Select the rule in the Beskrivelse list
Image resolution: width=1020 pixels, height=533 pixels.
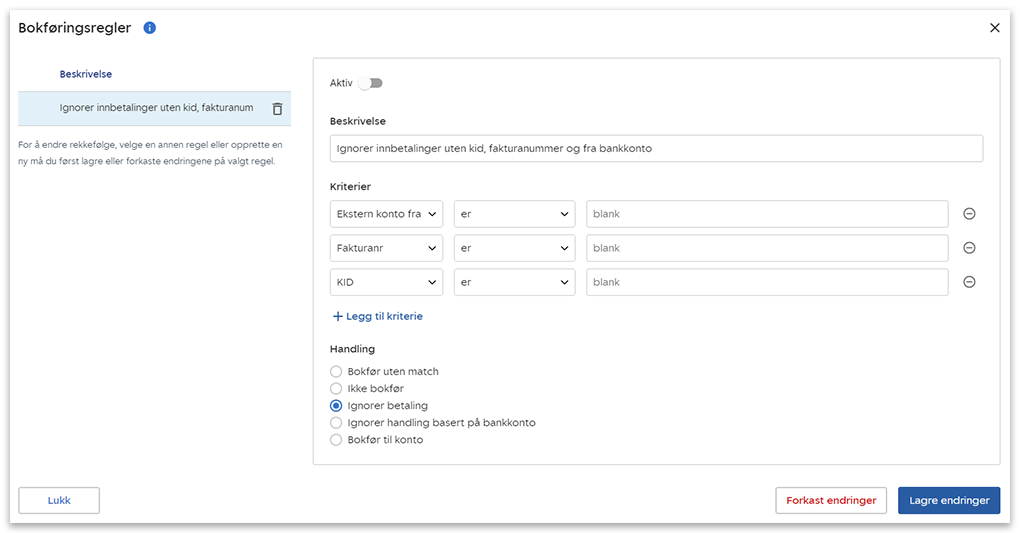tap(155, 108)
